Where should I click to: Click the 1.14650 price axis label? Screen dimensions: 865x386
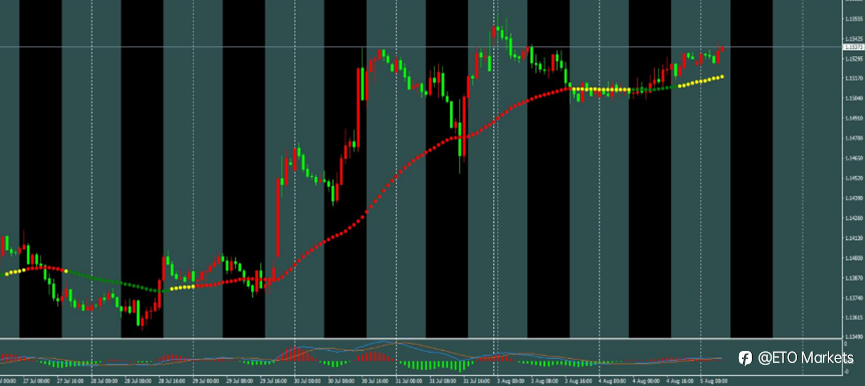pyautogui.click(x=854, y=158)
